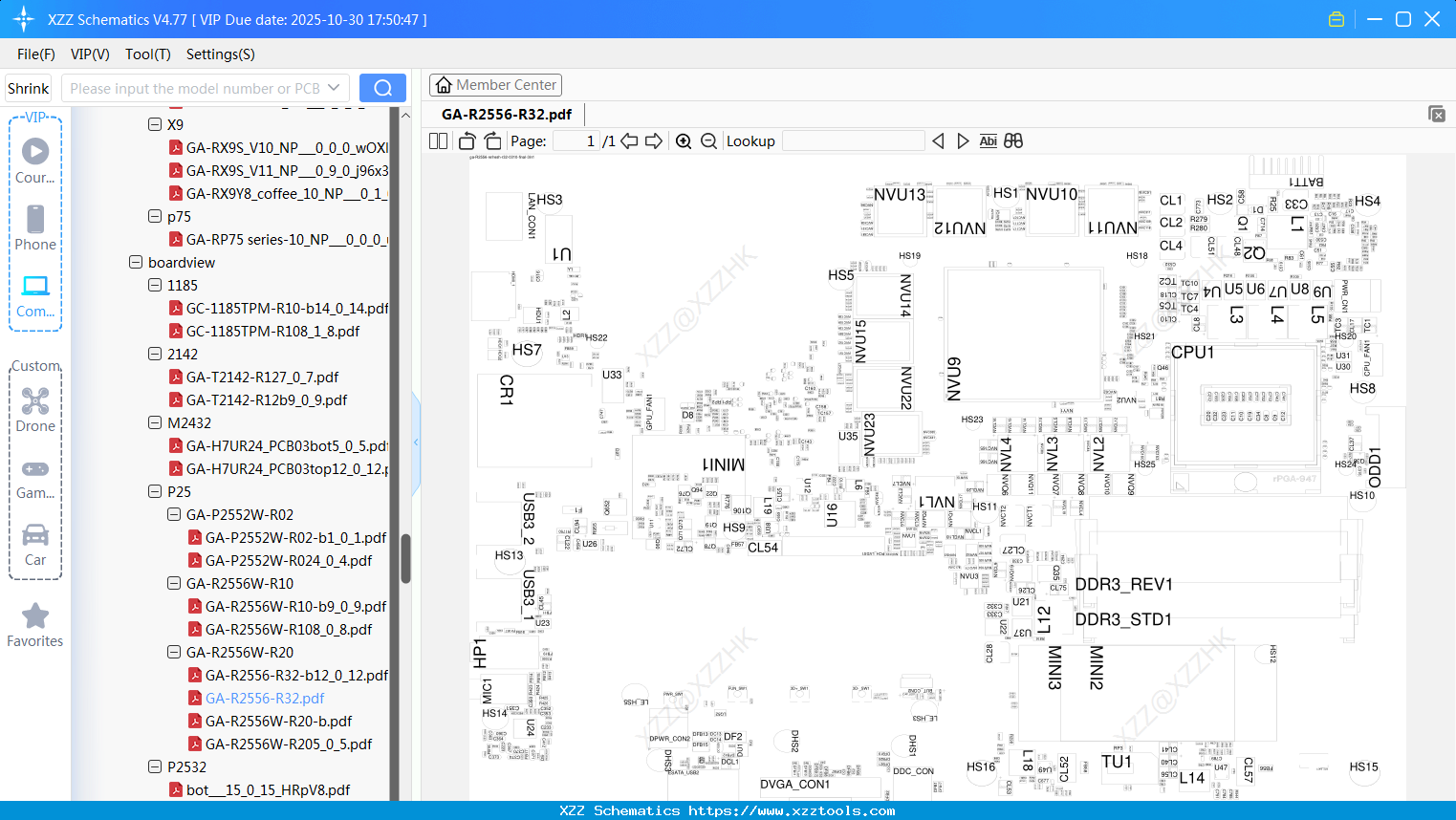Screen dimensions: 1456x820
Task: Rotate the page counterclockwise
Action: pyautogui.click(x=467, y=140)
